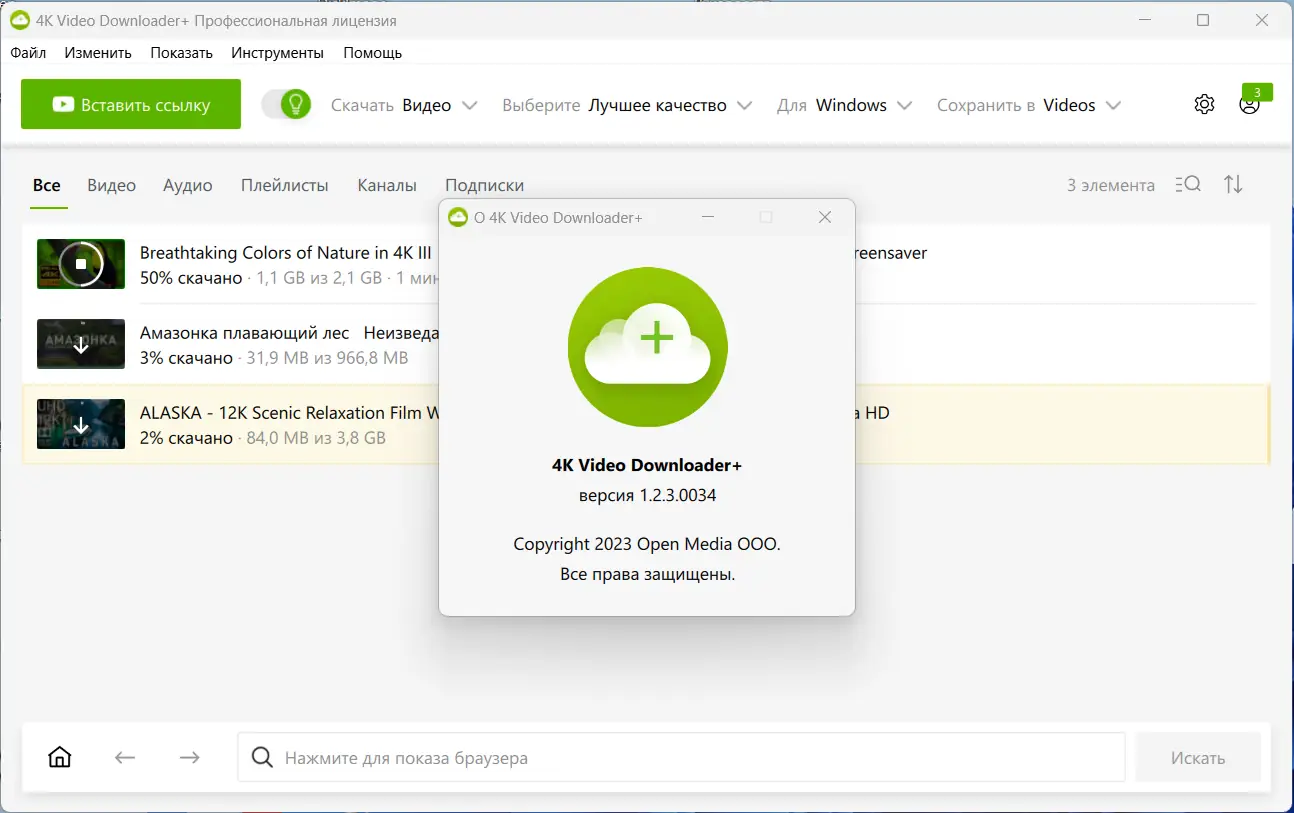Click the Искать search button
Viewport: 1294px width, 813px height.
(x=1197, y=757)
